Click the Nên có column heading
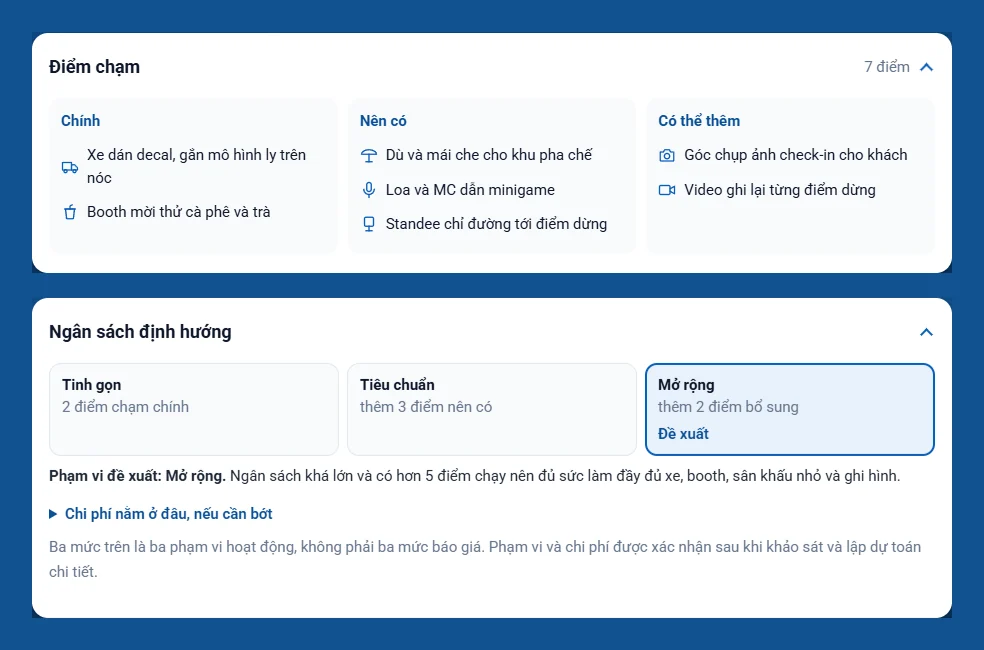This screenshot has height=650, width=984. [383, 120]
